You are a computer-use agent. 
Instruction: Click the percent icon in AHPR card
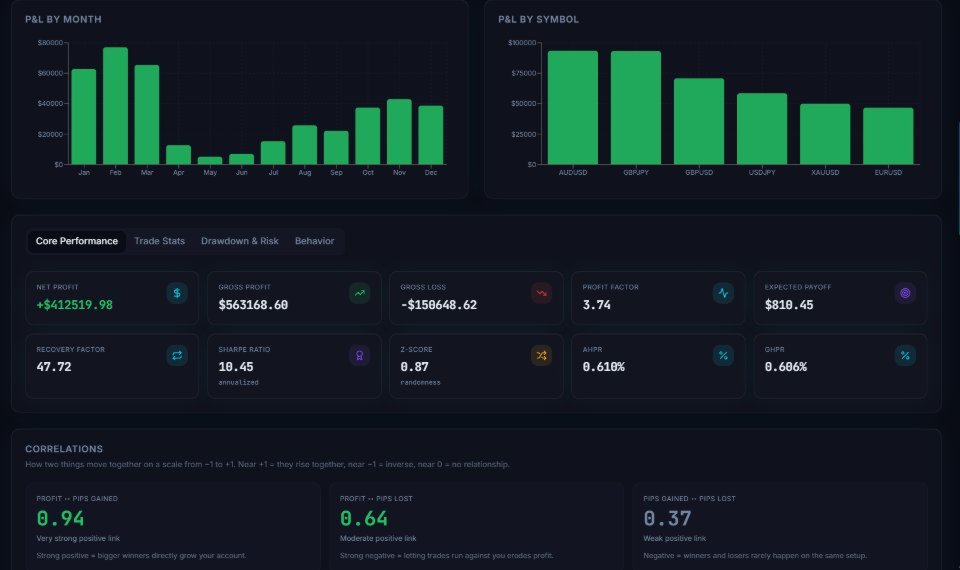(x=723, y=356)
